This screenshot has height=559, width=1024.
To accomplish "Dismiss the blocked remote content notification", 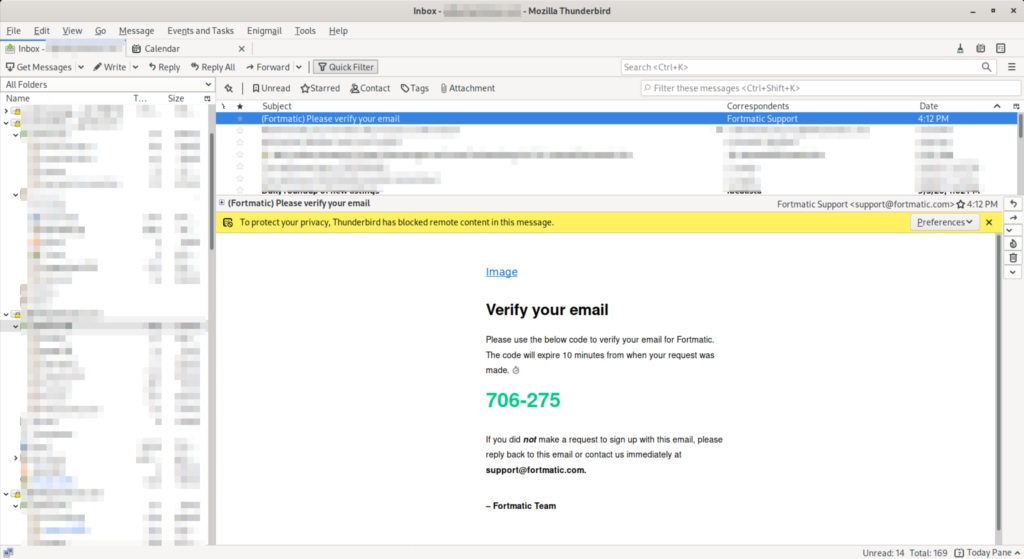I will click(989, 222).
